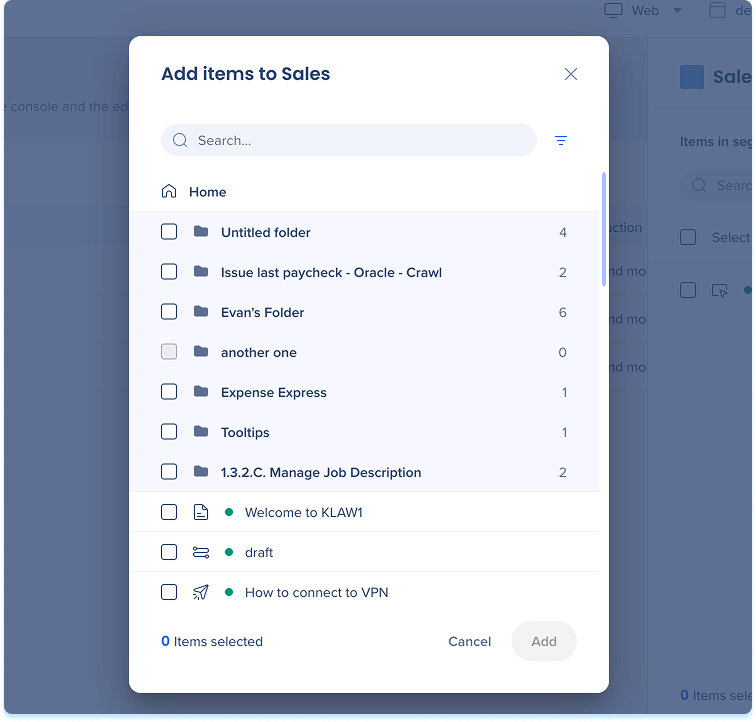Click the count 6 for Evan's Folder

[563, 313]
